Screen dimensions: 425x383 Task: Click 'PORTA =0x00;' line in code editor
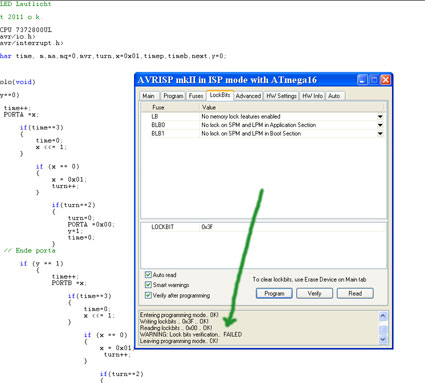click(91, 225)
